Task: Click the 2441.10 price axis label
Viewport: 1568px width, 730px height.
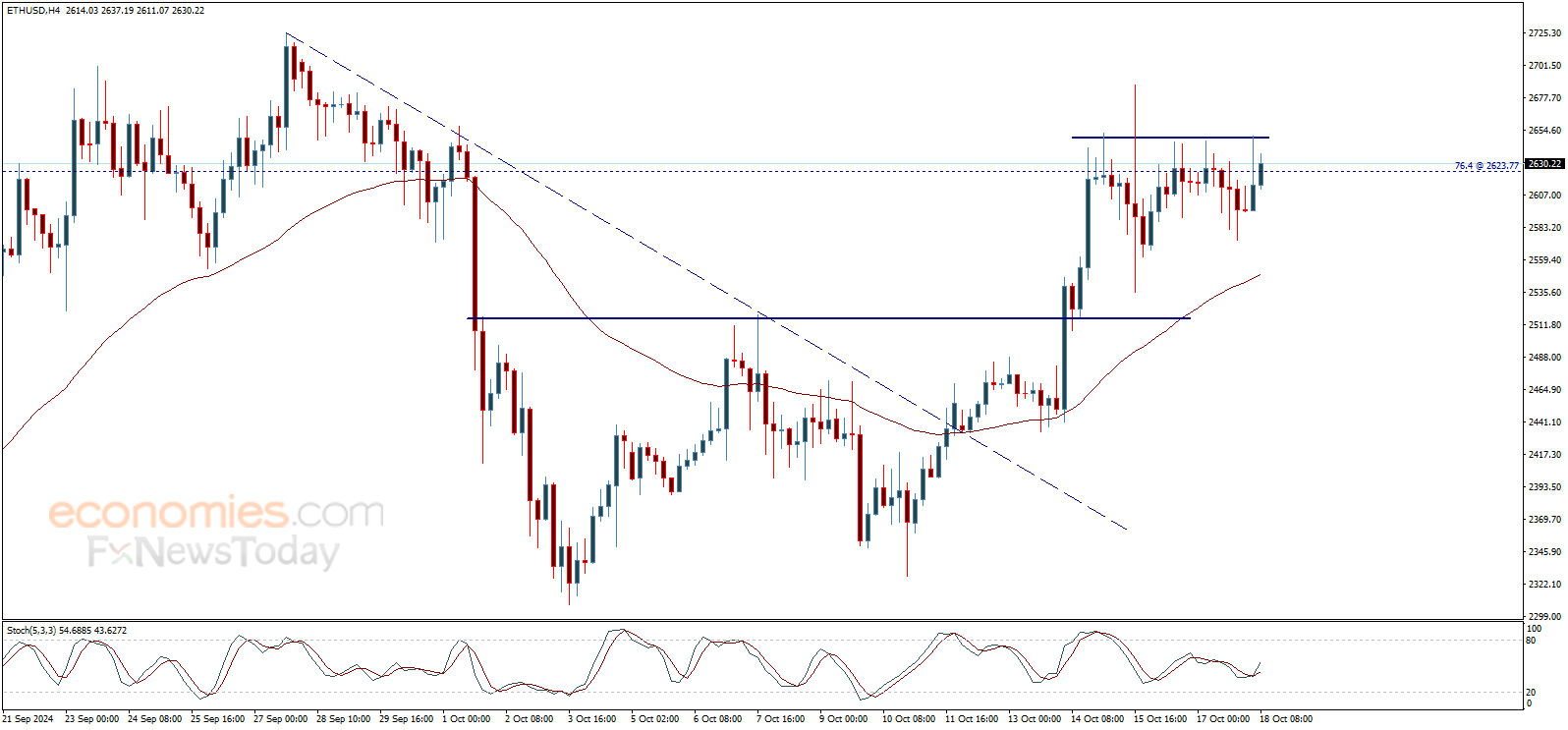Action: pyautogui.click(x=1544, y=422)
